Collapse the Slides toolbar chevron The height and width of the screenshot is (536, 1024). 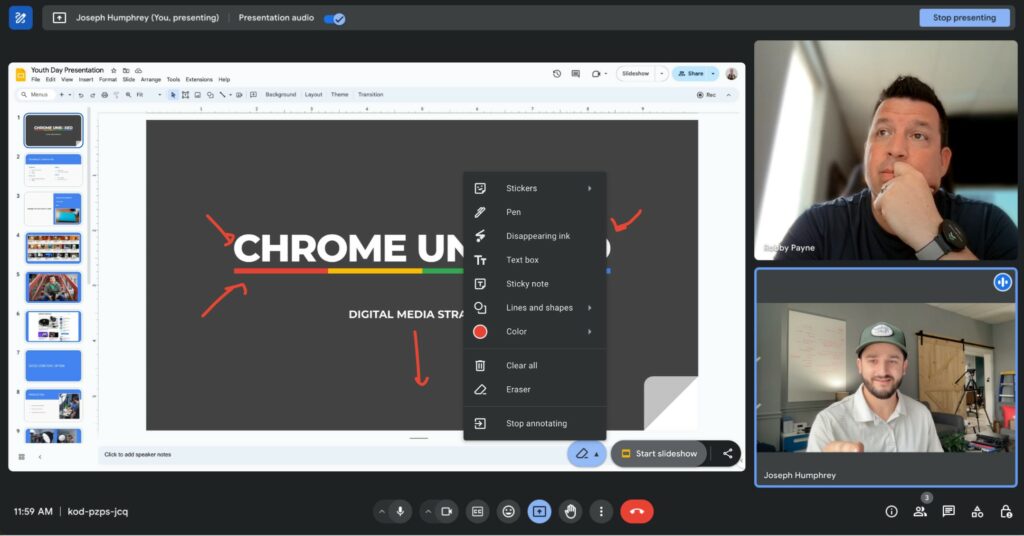tap(729, 95)
